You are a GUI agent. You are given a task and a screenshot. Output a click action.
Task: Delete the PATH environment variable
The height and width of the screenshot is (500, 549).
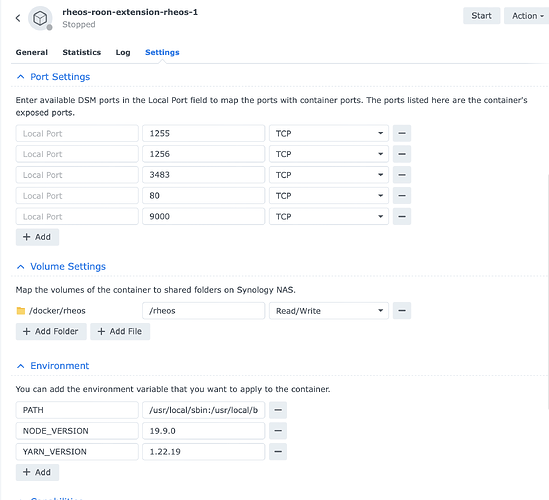(278, 410)
